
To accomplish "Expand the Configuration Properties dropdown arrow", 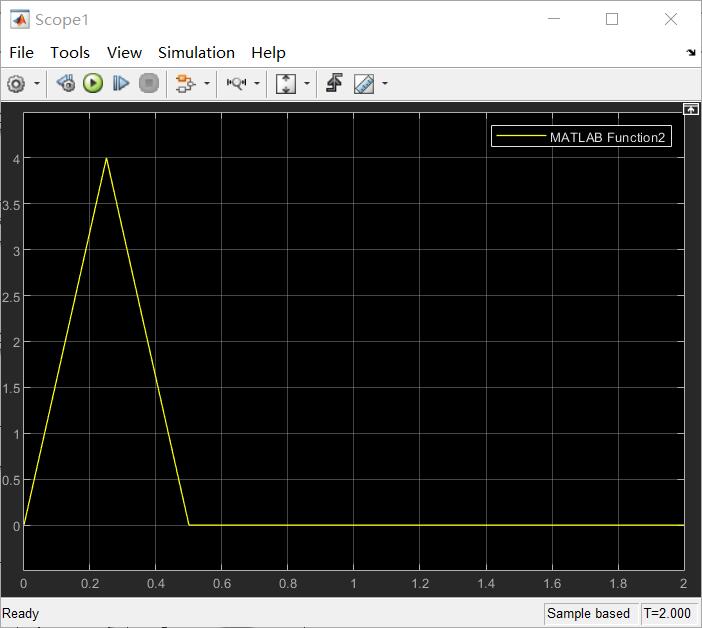I will (37, 84).
